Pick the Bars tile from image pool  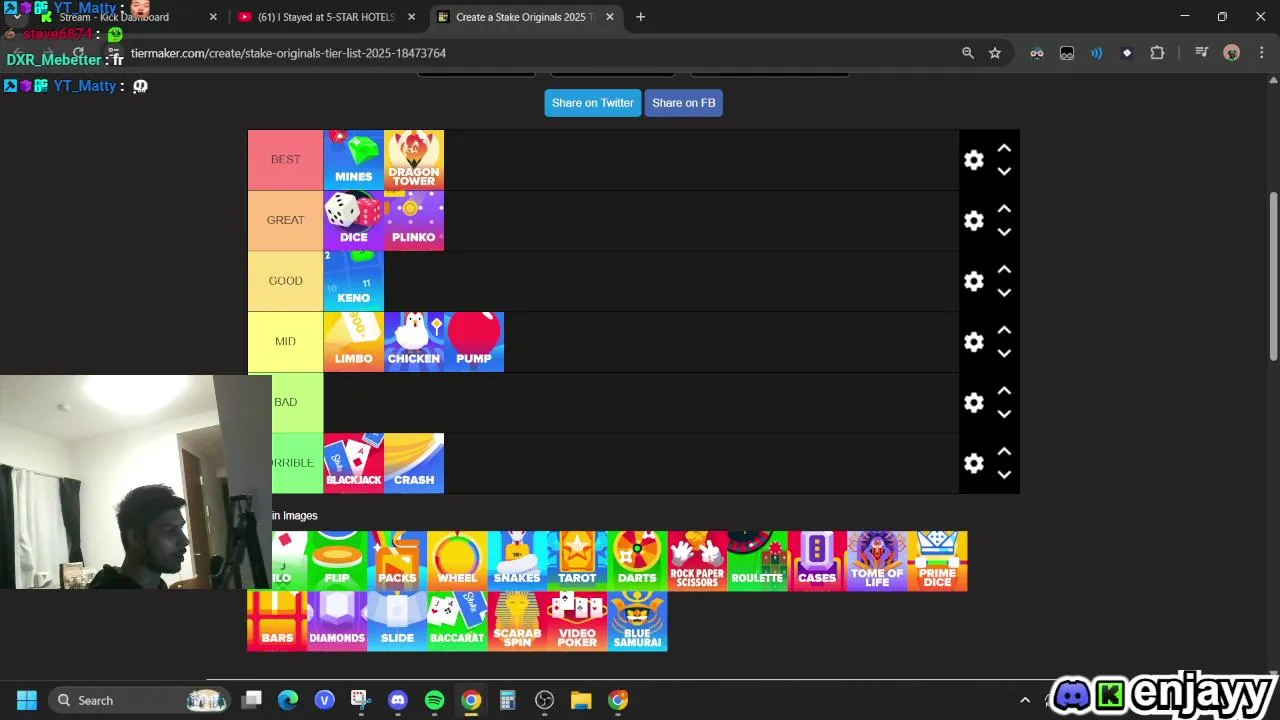point(277,621)
